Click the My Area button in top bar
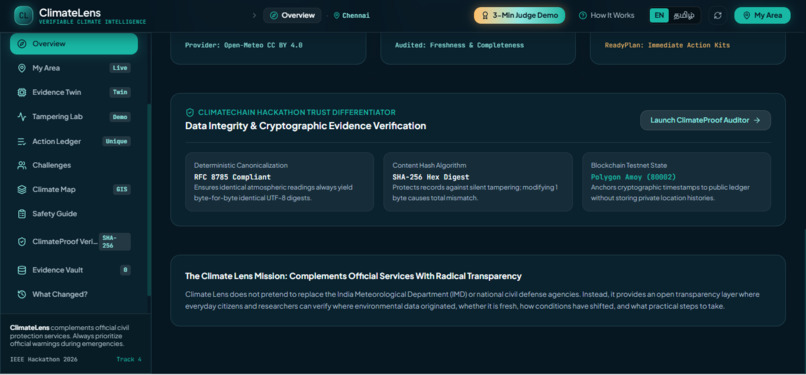Image resolution: width=806 pixels, height=375 pixels. coord(762,15)
